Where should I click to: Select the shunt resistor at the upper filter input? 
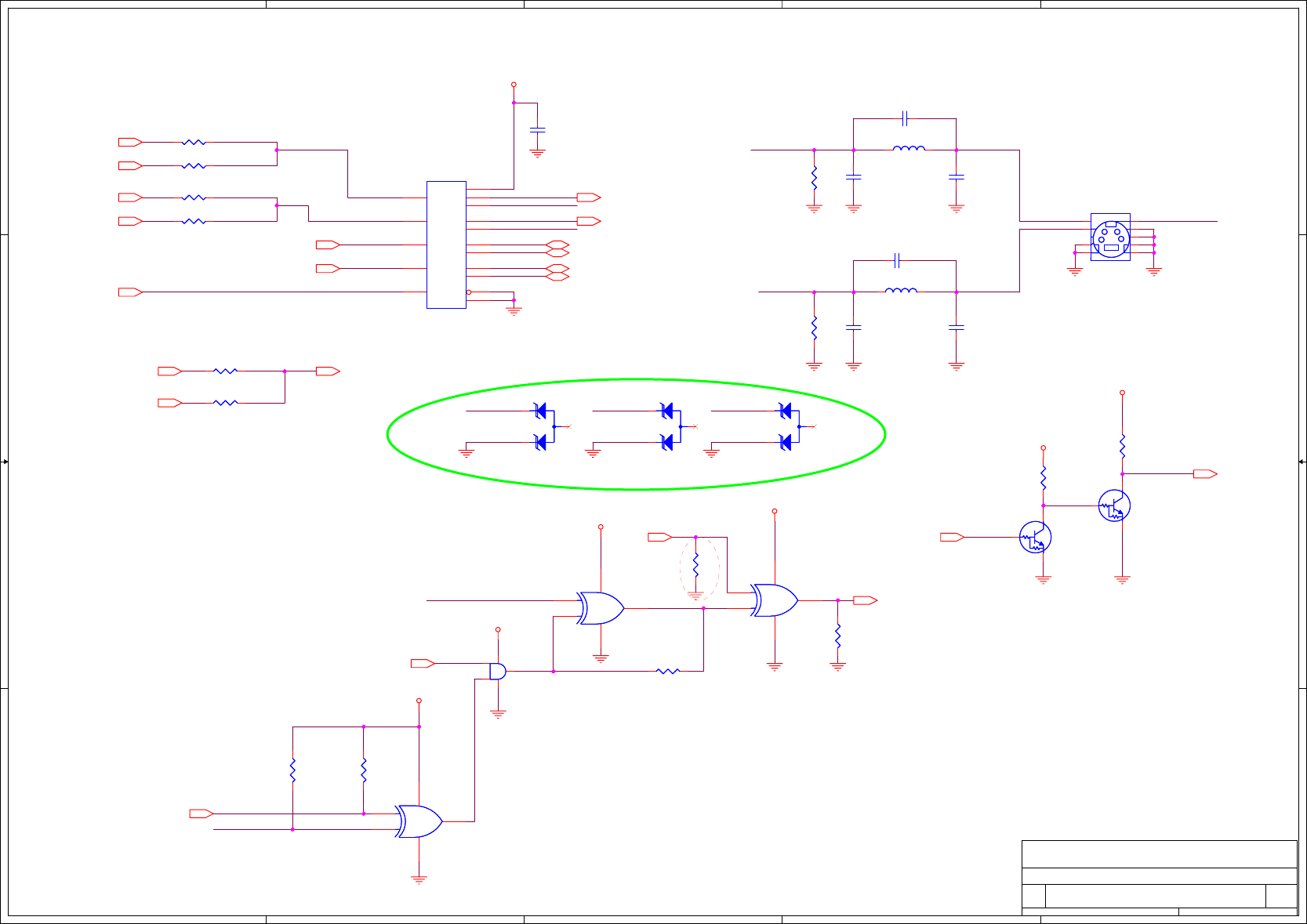814,178
